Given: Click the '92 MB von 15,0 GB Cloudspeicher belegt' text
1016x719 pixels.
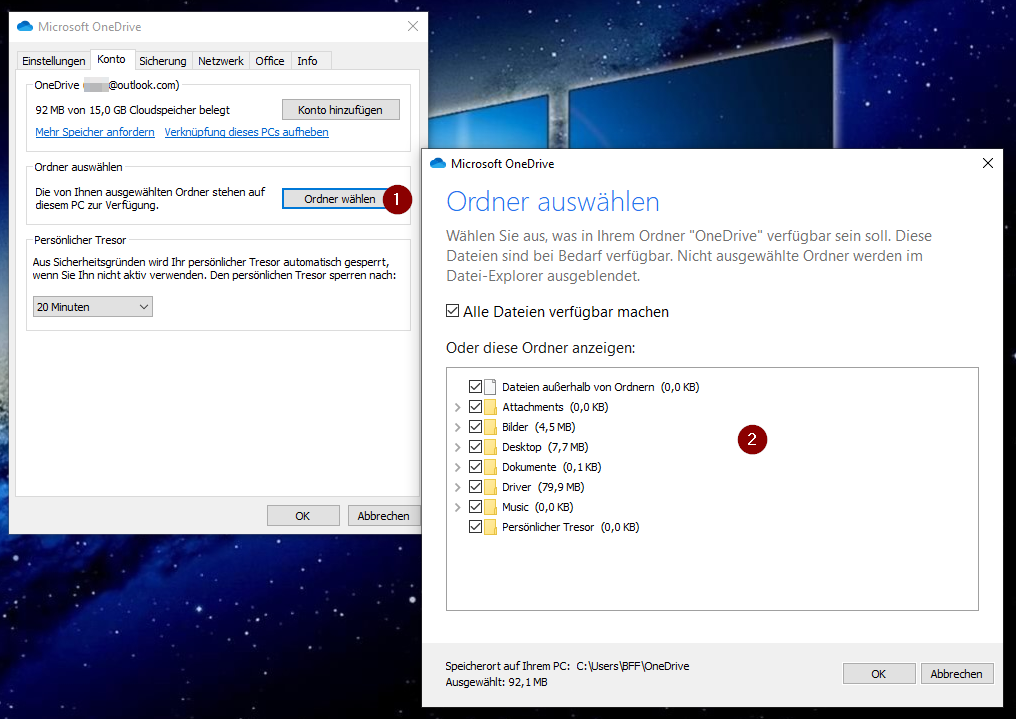Looking at the screenshot, I should coord(132,110).
